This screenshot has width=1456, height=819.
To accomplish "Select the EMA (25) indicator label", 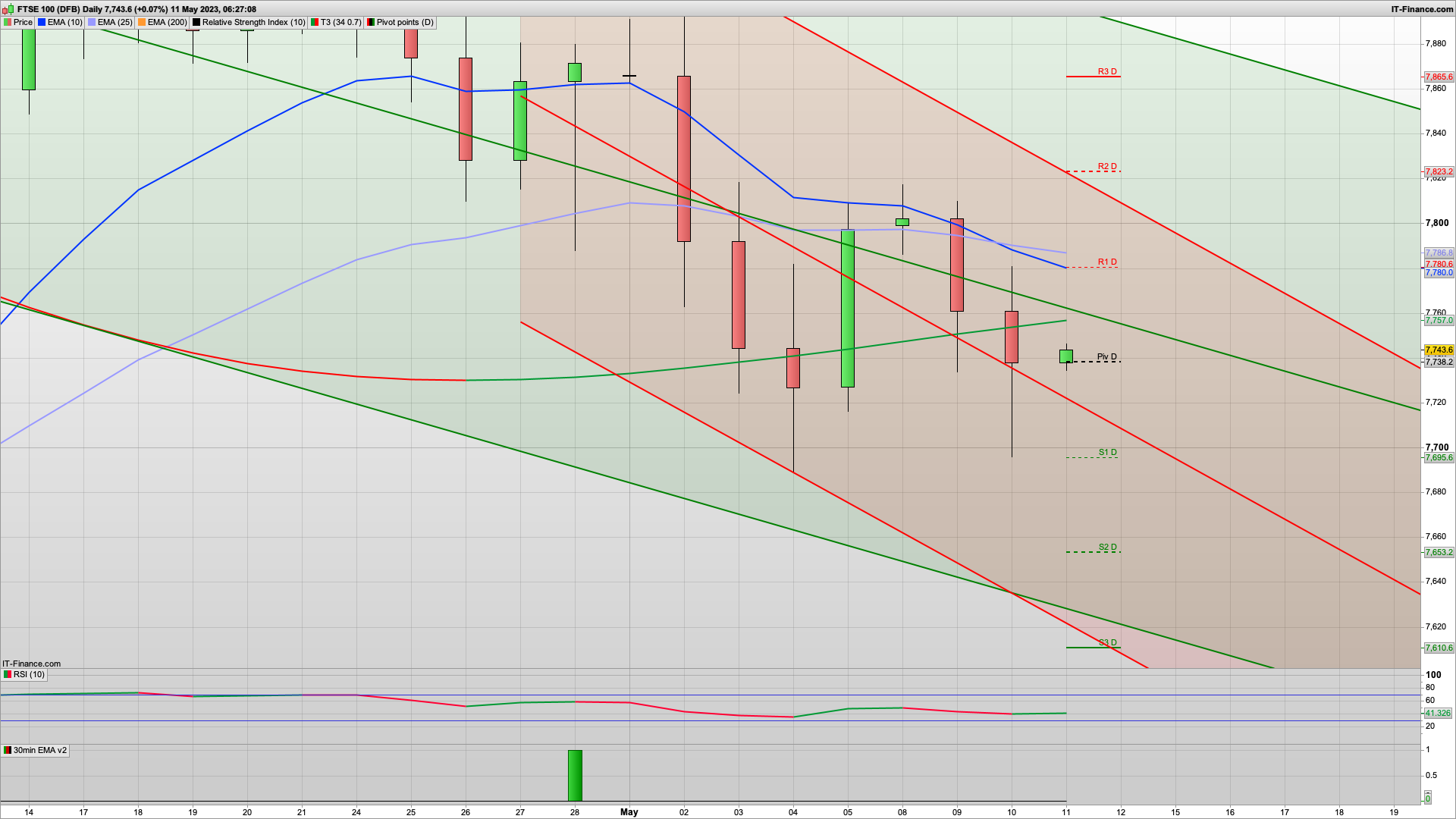I will tap(115, 22).
